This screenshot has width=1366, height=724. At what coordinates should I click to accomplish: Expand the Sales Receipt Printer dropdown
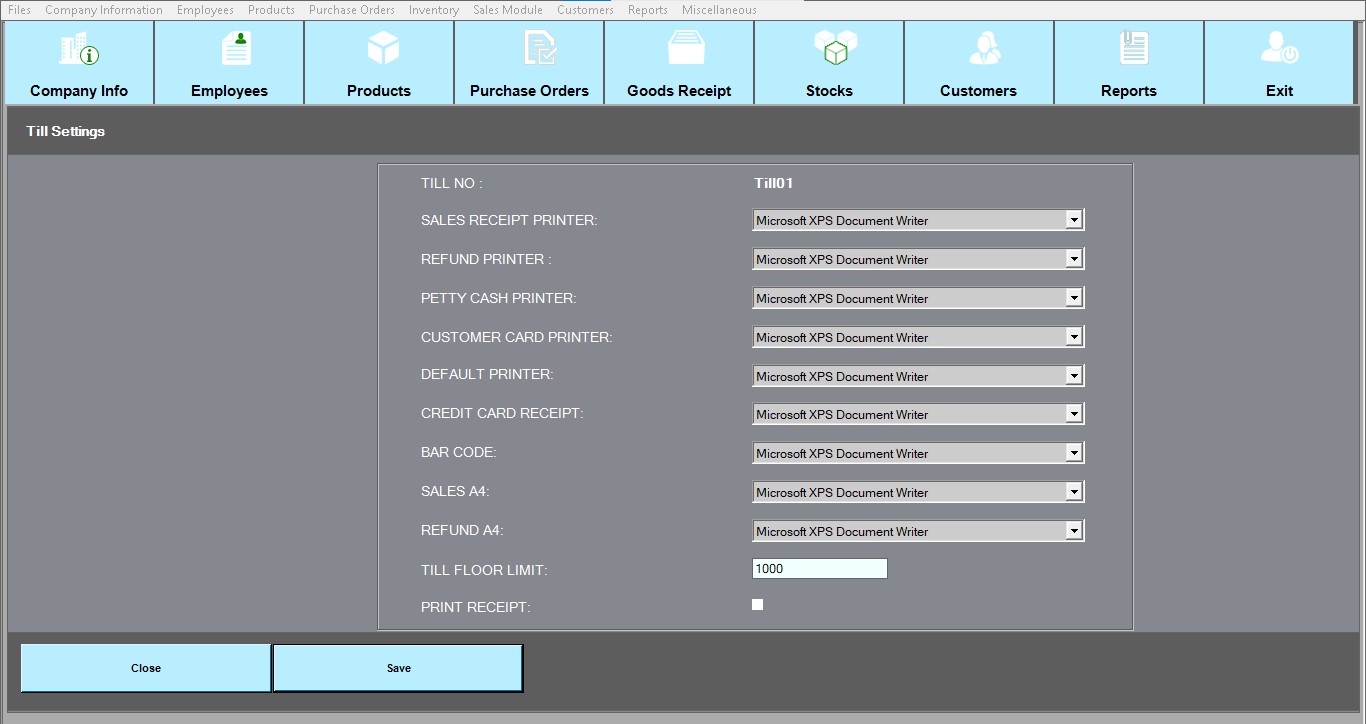pos(1073,220)
